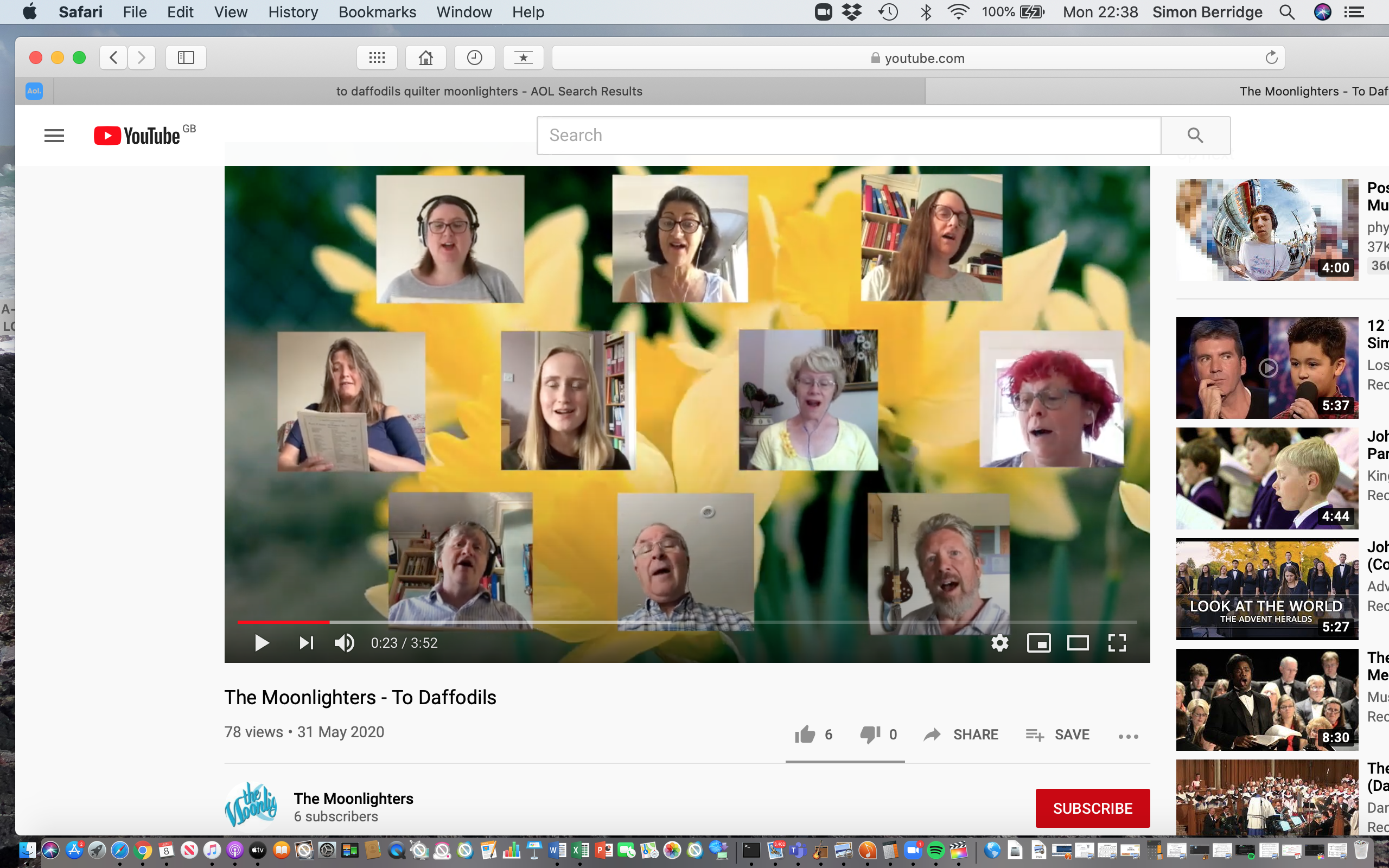The height and width of the screenshot is (868, 1389).
Task: Show Safari Top Sites grid
Action: click(x=377, y=58)
